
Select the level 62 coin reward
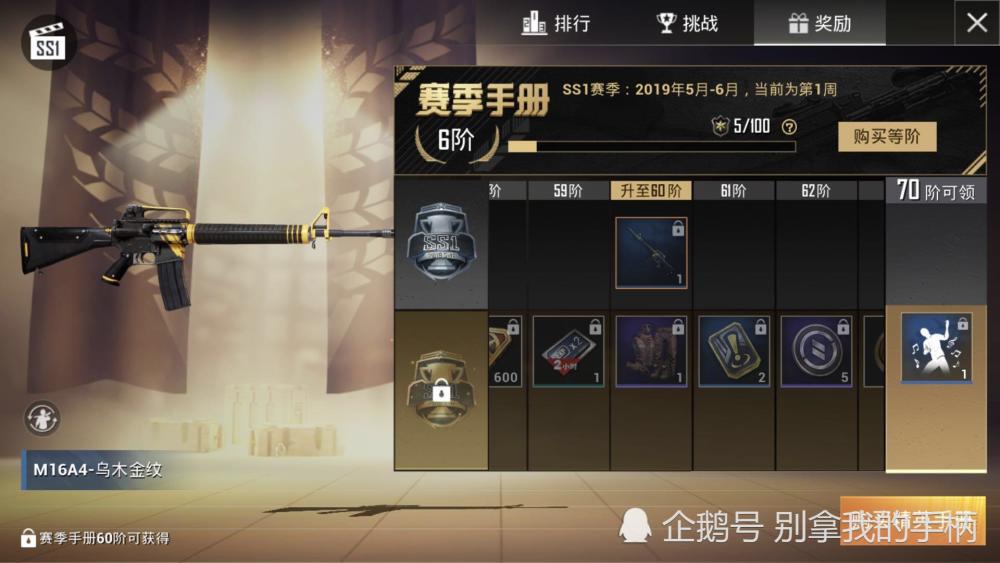[816, 351]
